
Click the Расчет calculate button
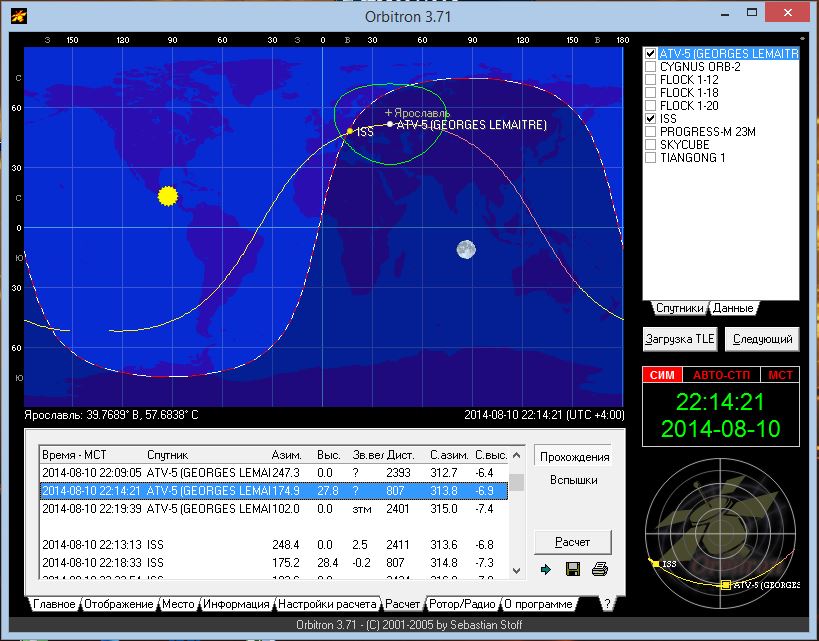(x=573, y=542)
